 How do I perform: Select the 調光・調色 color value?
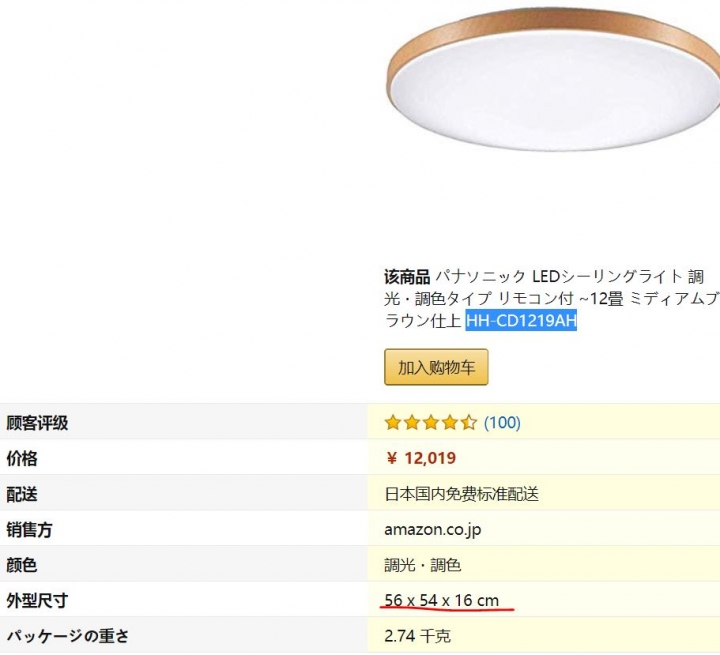click(422, 565)
